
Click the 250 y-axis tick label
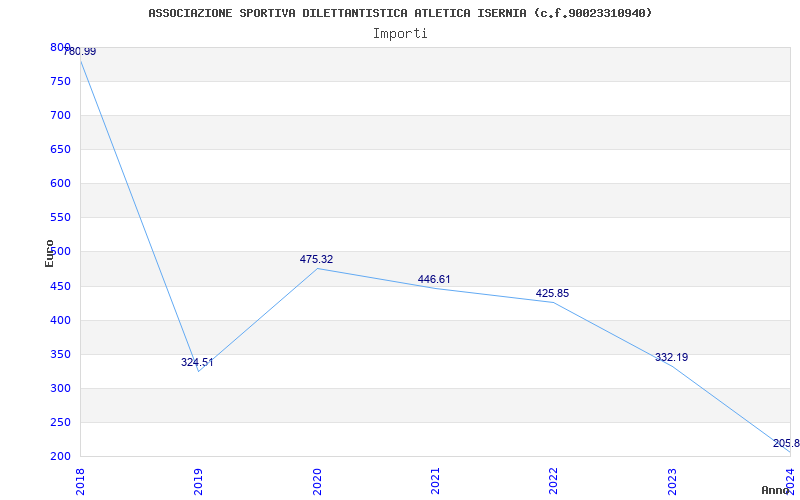(60, 422)
